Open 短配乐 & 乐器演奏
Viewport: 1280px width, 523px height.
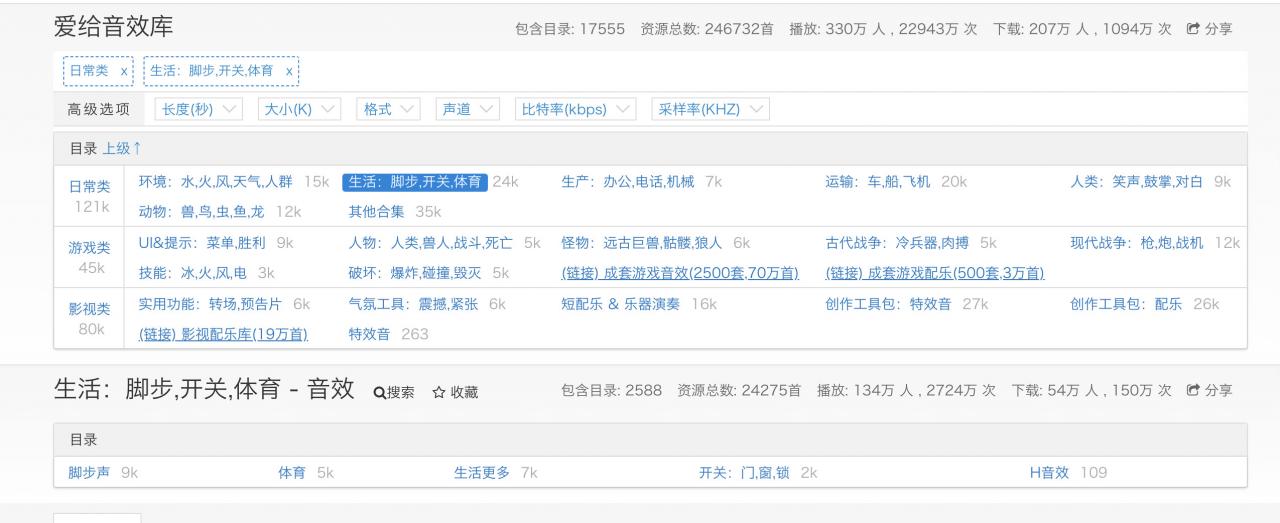(620, 304)
